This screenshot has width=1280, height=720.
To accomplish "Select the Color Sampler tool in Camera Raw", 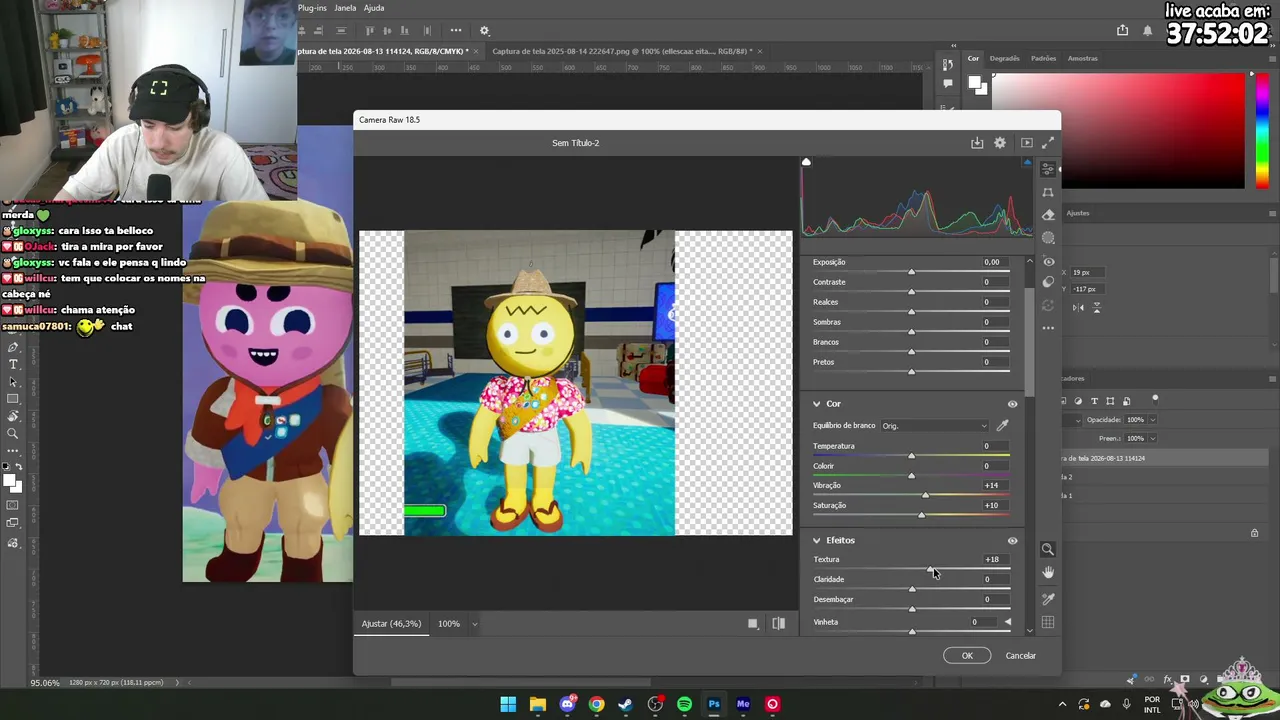I will 1048,599.
